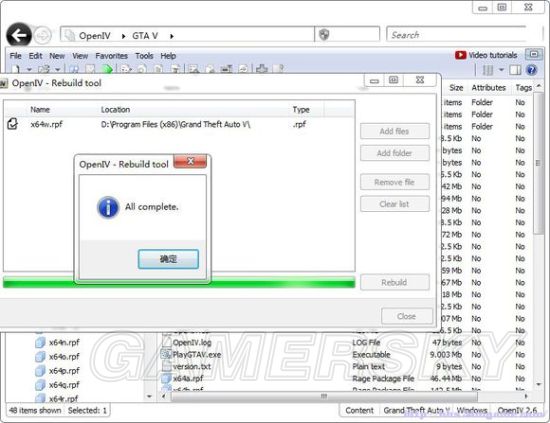
Task: Go back with the black arrow button
Action: (19, 35)
